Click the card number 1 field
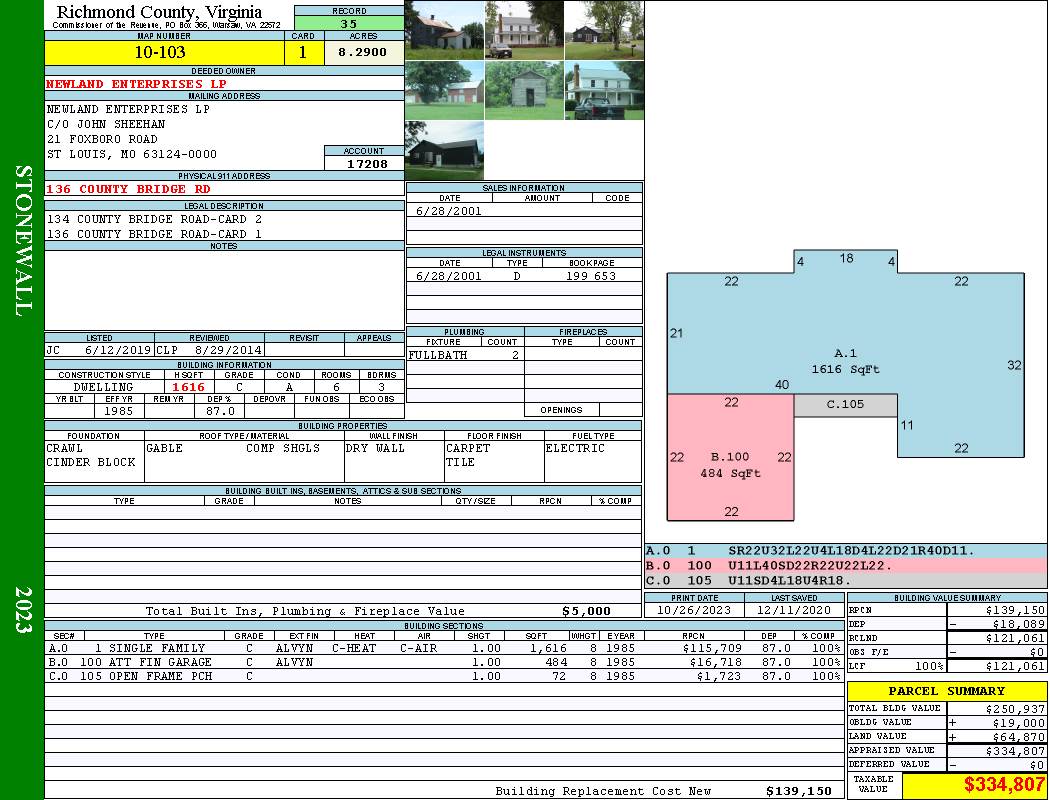Image resolution: width=1050 pixels, height=800 pixels. [x=303, y=52]
